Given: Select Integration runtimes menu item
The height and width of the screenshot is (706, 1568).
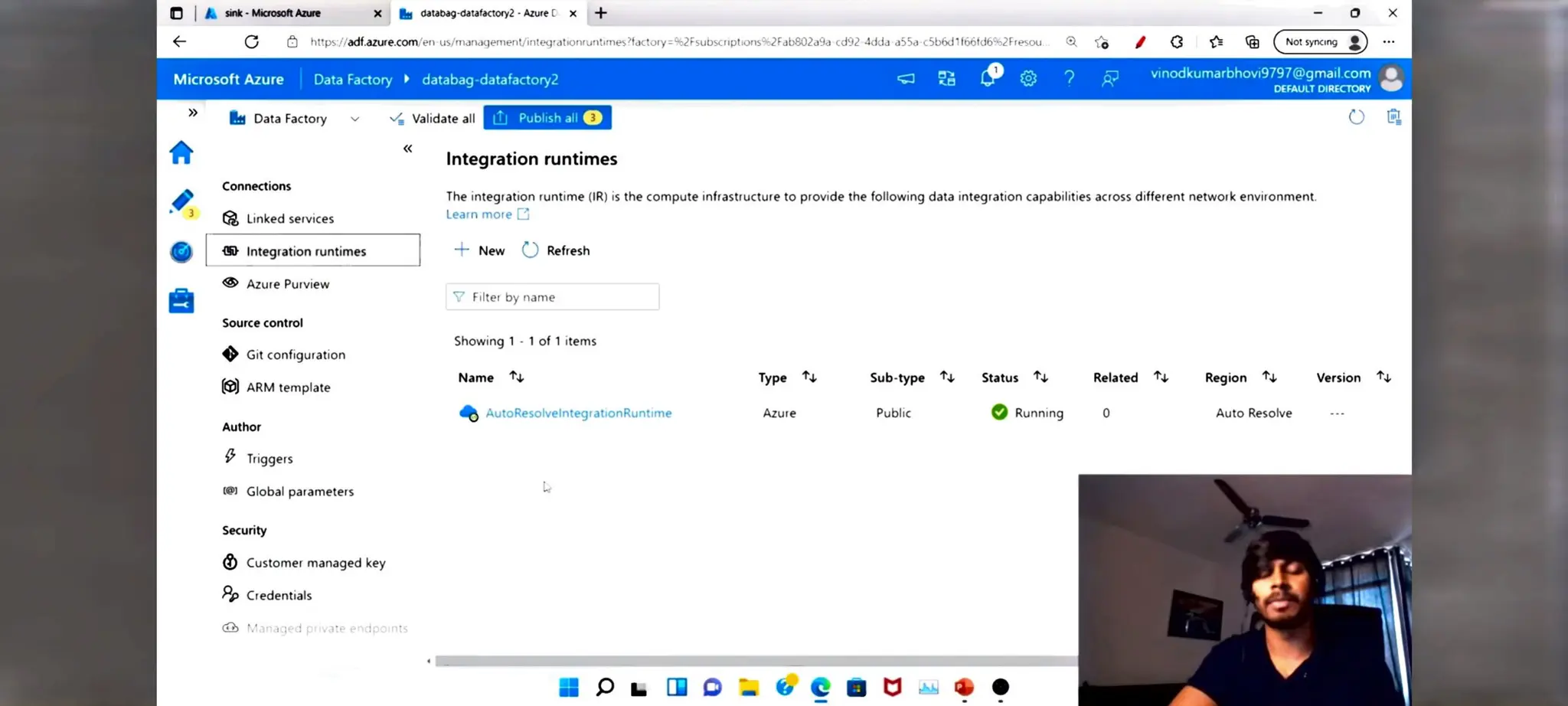Looking at the screenshot, I should 313,250.
